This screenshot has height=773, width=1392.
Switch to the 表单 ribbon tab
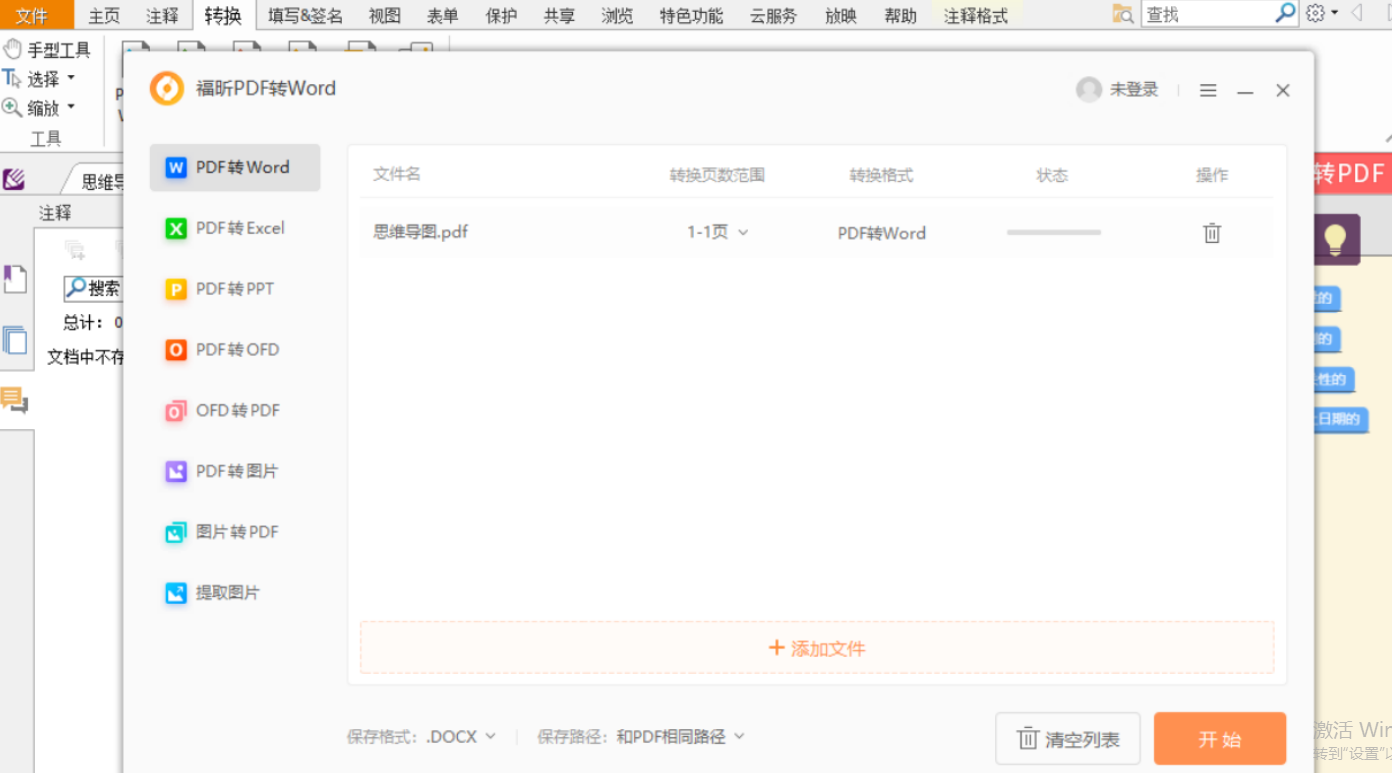[442, 16]
